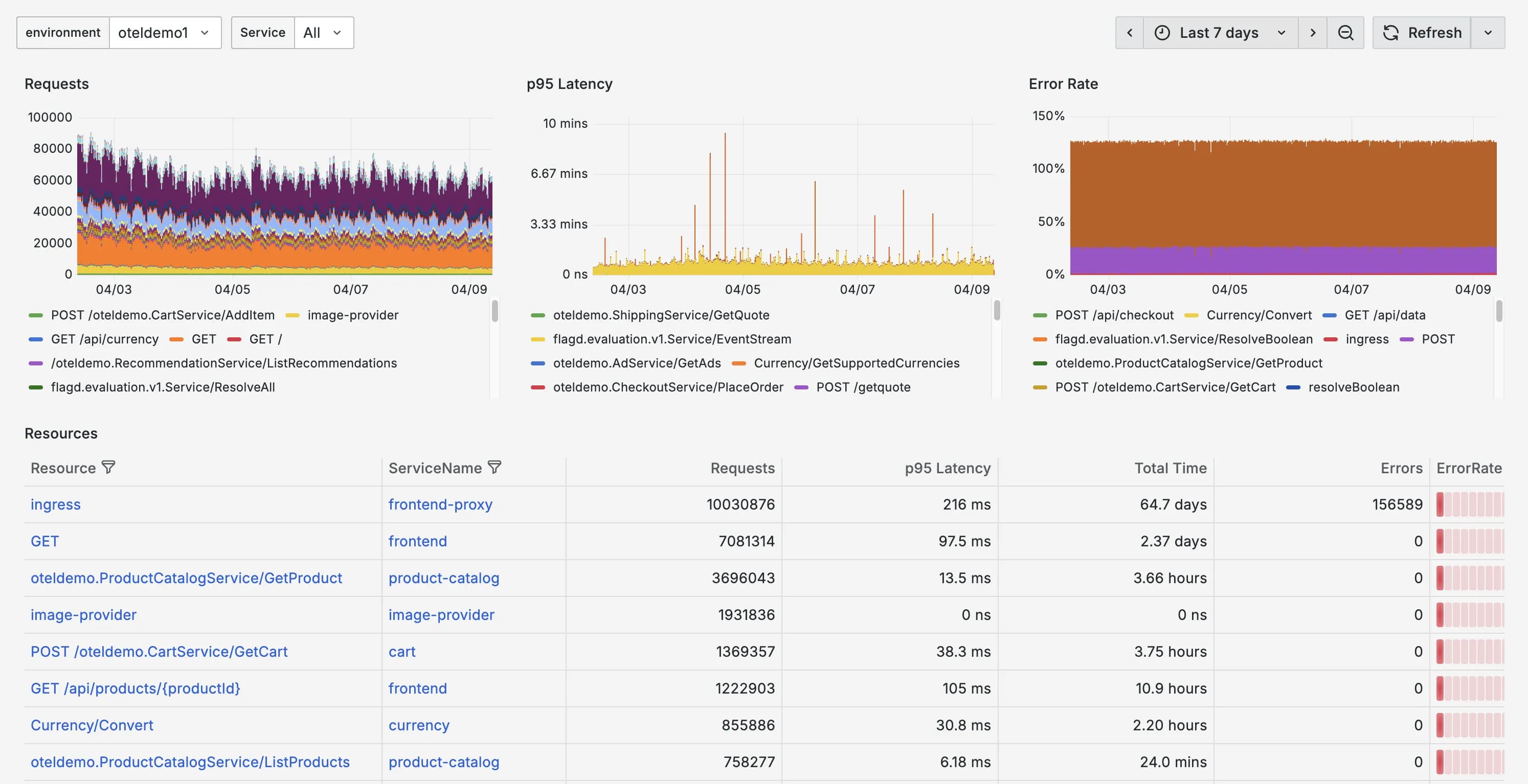
Task: Click the clock icon in the time picker
Action: [1162, 33]
